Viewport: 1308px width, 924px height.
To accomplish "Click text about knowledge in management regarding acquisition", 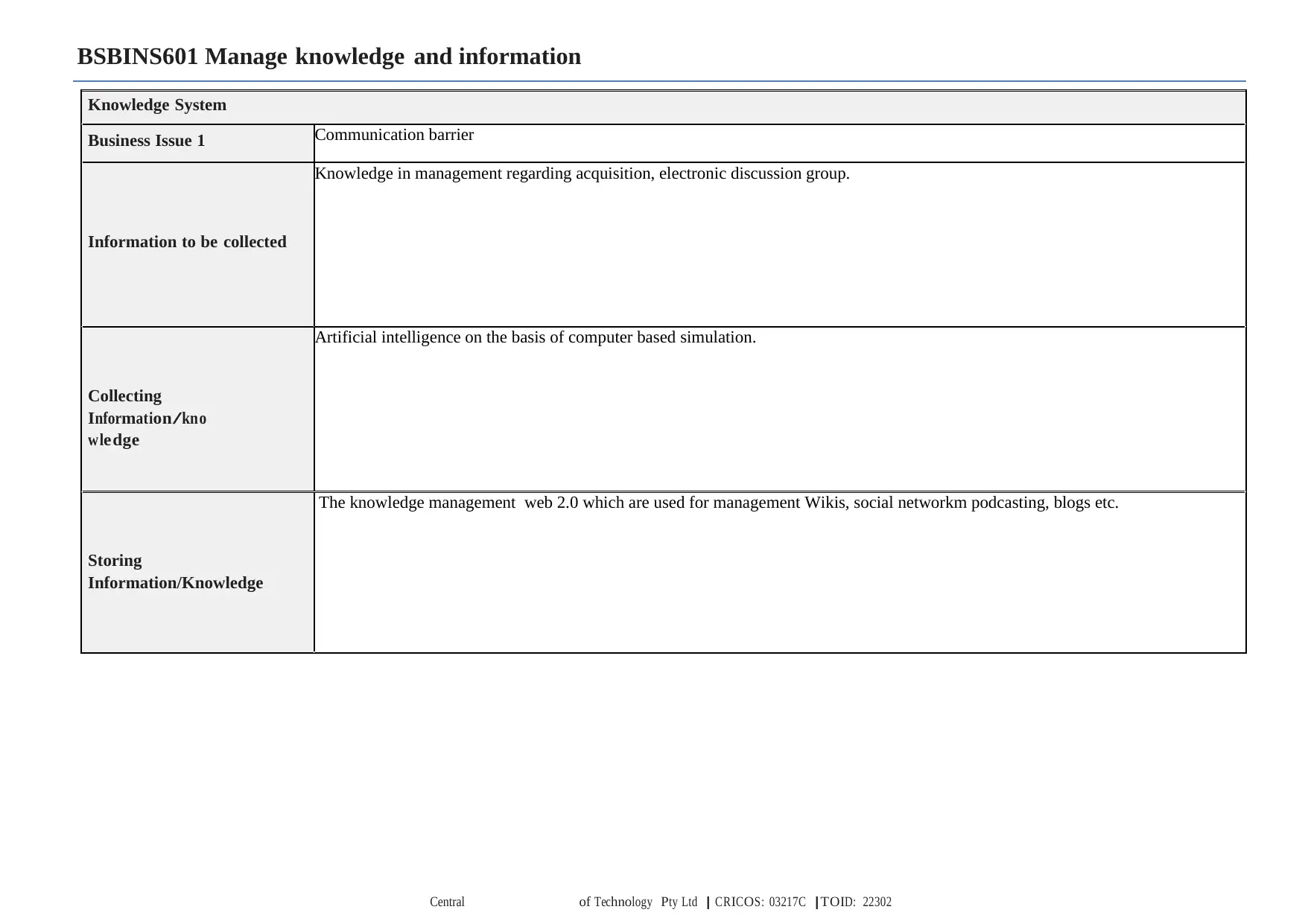I will click(582, 173).
